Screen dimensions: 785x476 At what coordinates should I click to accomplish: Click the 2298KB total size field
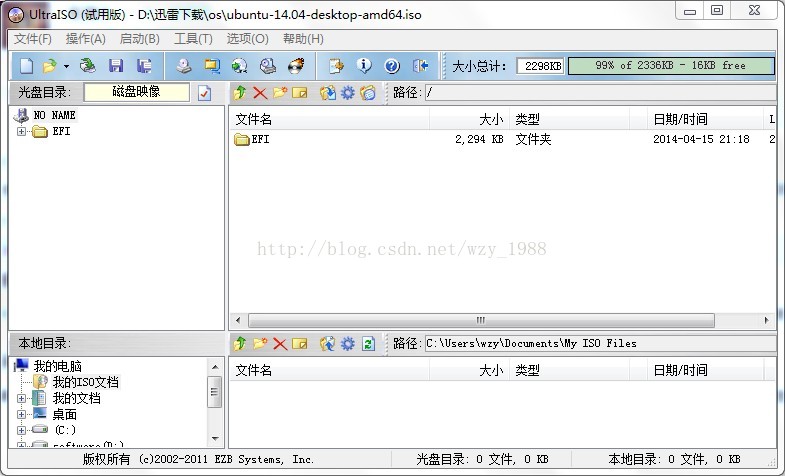(541, 66)
